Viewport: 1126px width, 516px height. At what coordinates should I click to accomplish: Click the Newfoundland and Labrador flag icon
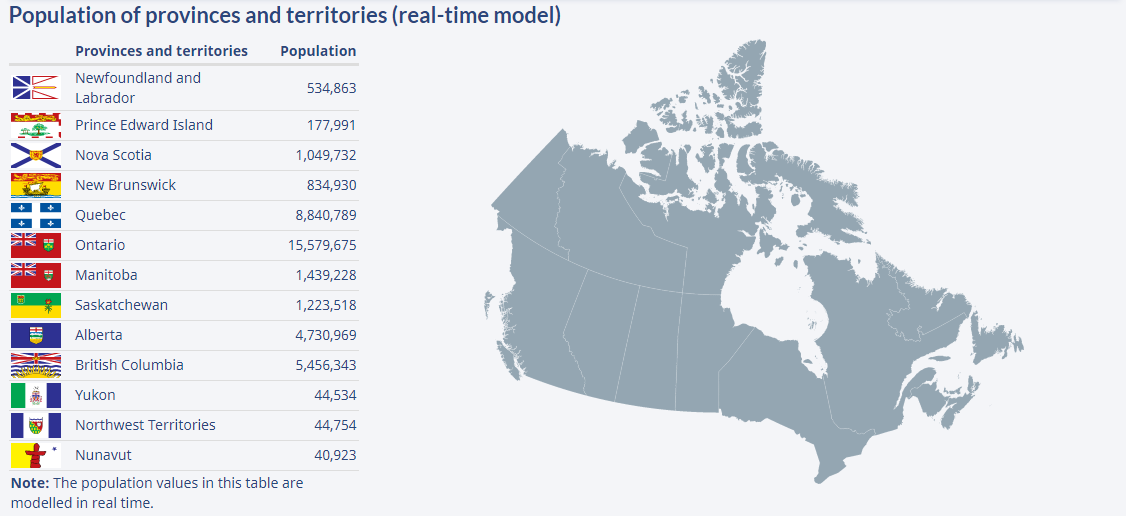pos(36,88)
